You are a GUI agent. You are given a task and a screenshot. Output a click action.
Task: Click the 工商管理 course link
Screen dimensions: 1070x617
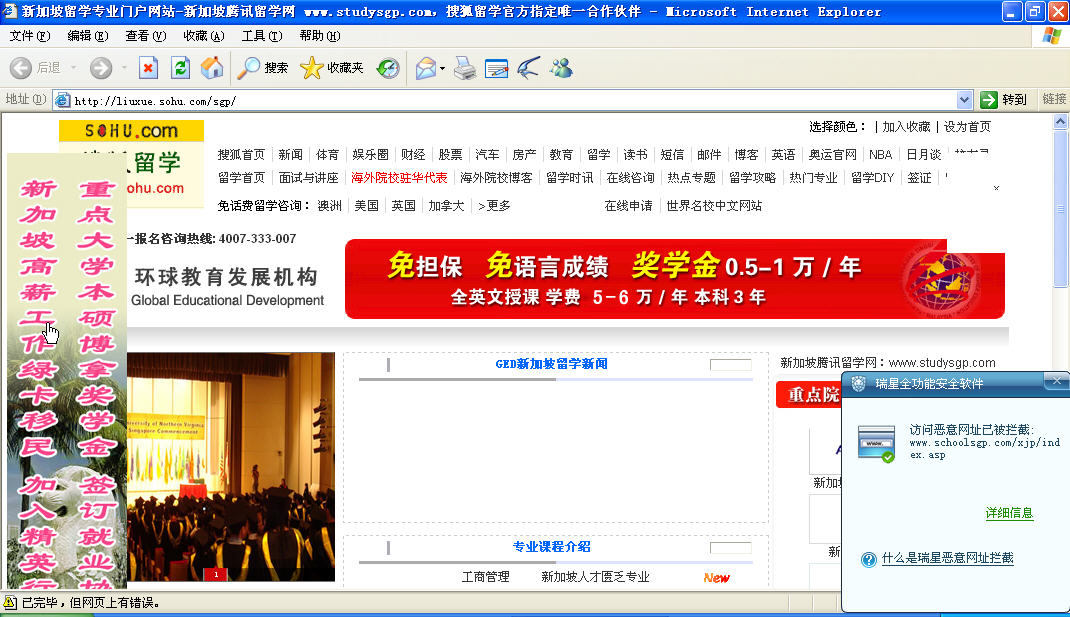tap(485, 577)
